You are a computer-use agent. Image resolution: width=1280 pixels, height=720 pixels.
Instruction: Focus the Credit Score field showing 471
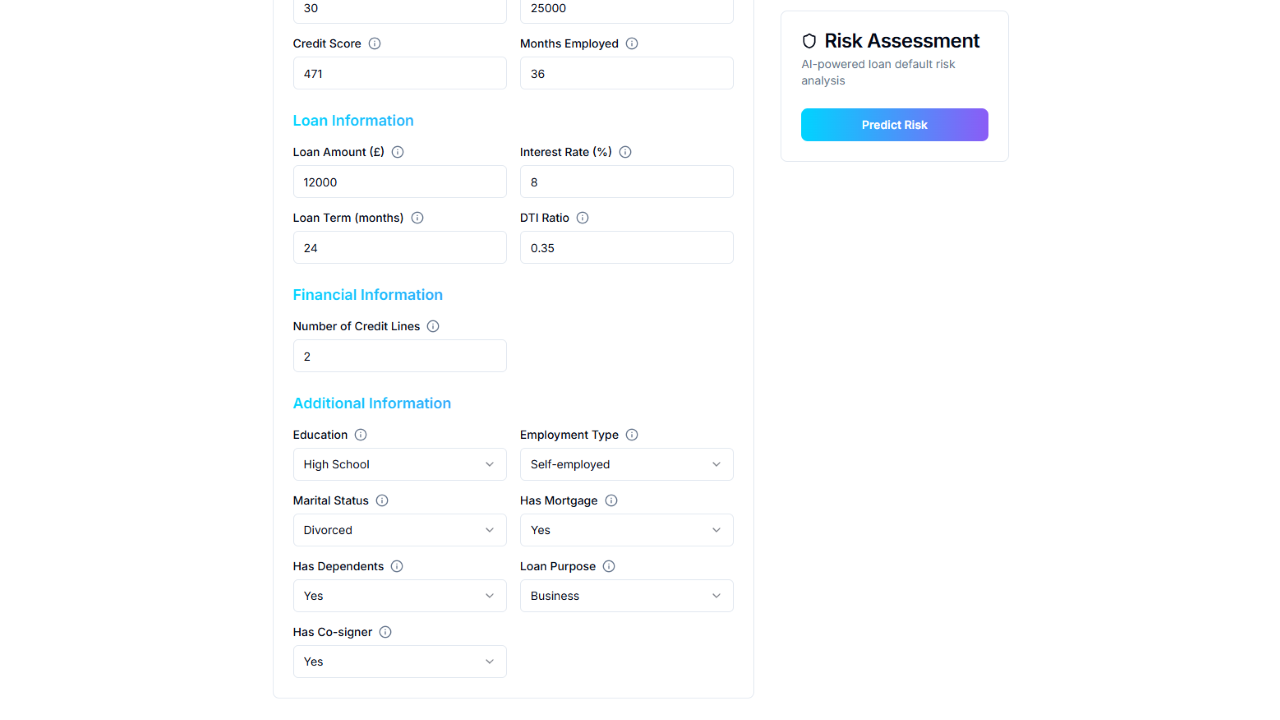pyautogui.click(x=400, y=73)
